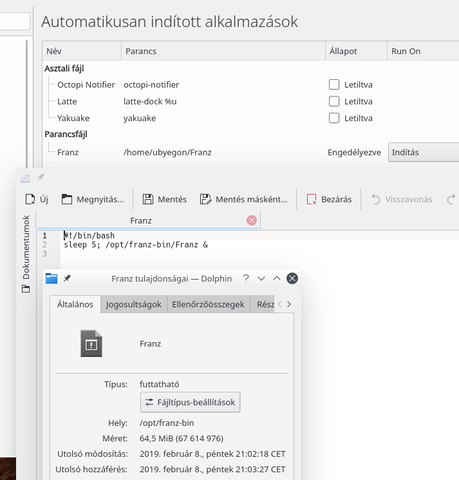This screenshot has height=480, width=459.
Task: Toggle Letiltva checkbox for Octopi Notifier
Action: click(334, 85)
